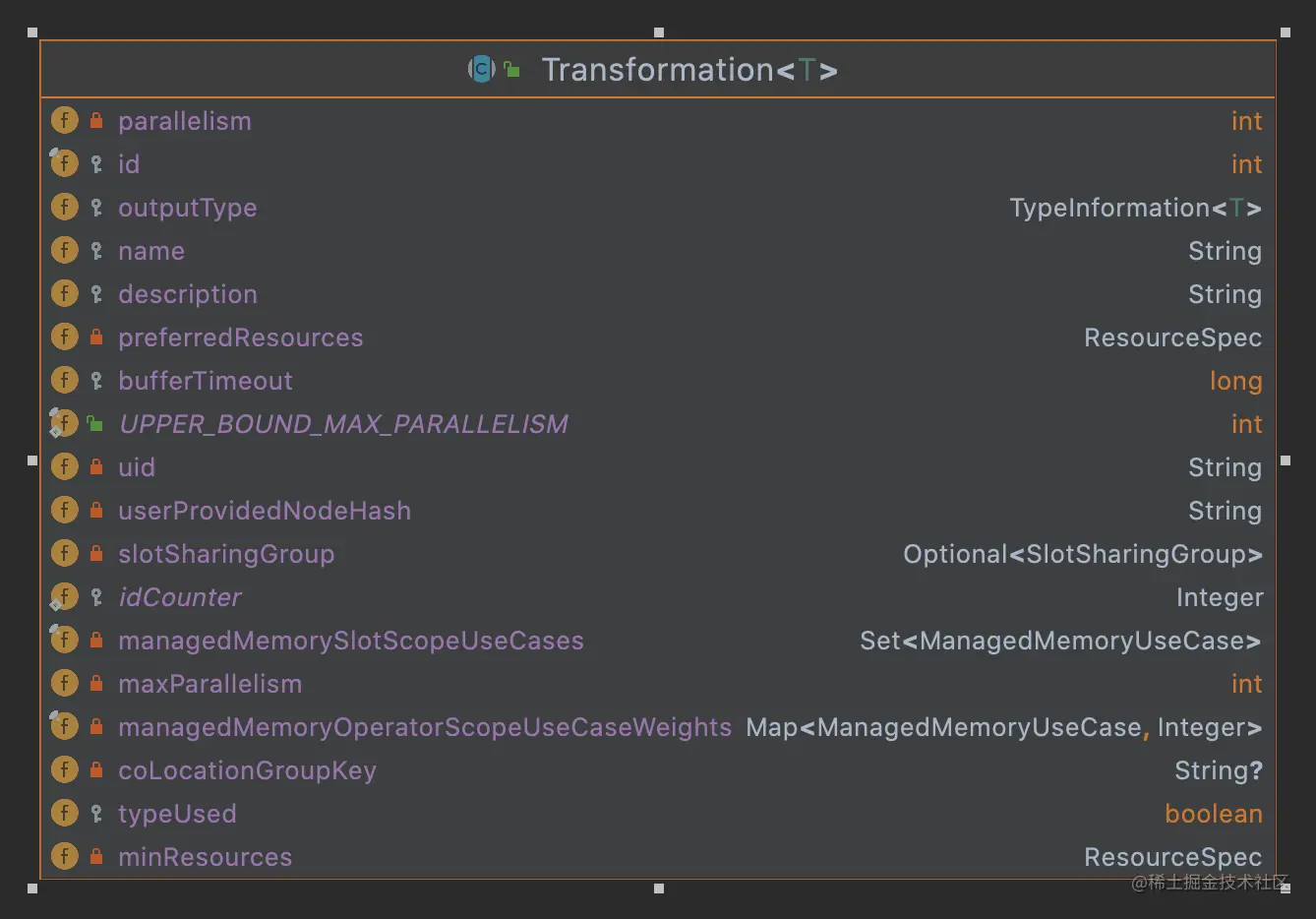This screenshot has width=1316, height=919.
Task: Click the managedMemorySlotScopeUseCases field
Action: 351,641
